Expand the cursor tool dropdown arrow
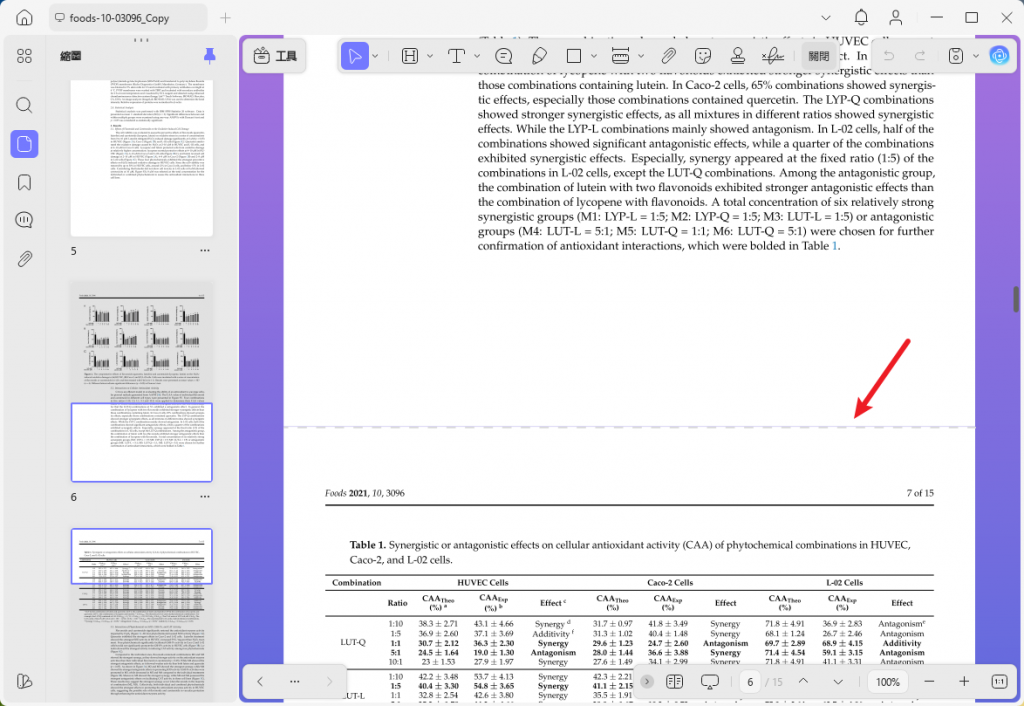The image size is (1024, 706). point(376,56)
